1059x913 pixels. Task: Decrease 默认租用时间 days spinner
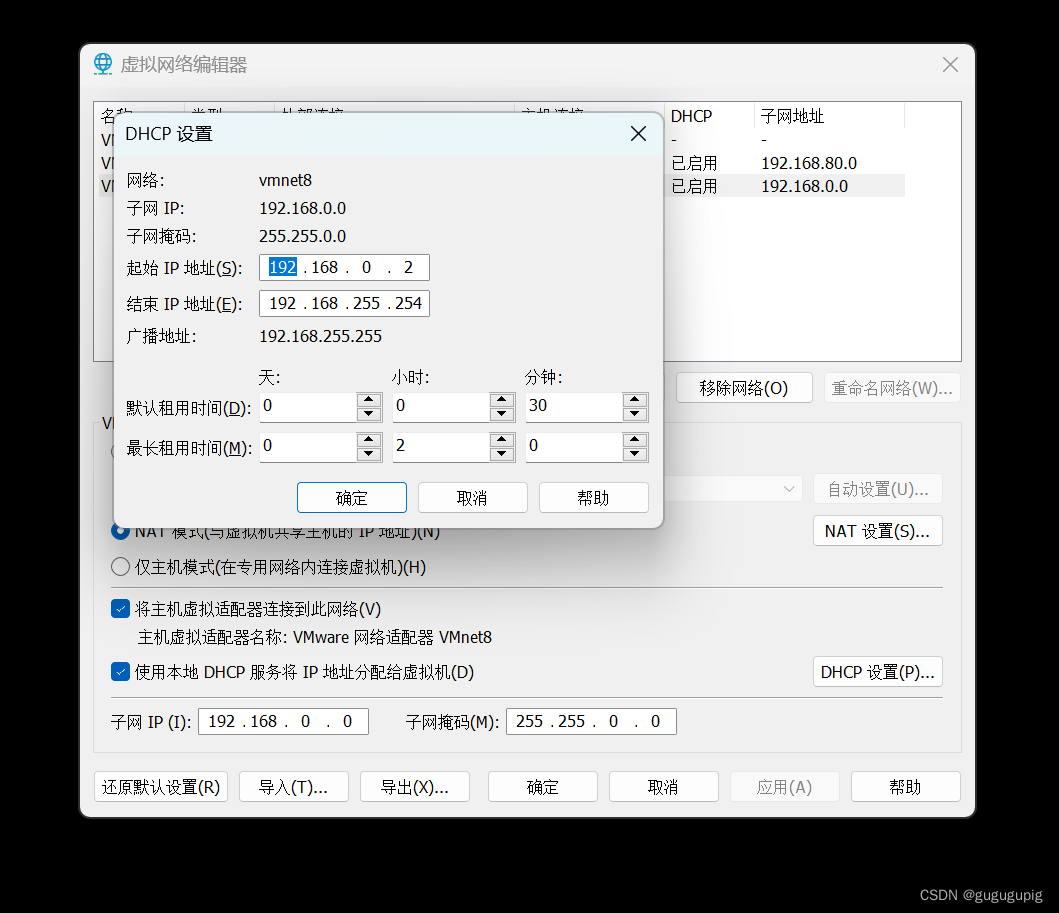(x=369, y=414)
